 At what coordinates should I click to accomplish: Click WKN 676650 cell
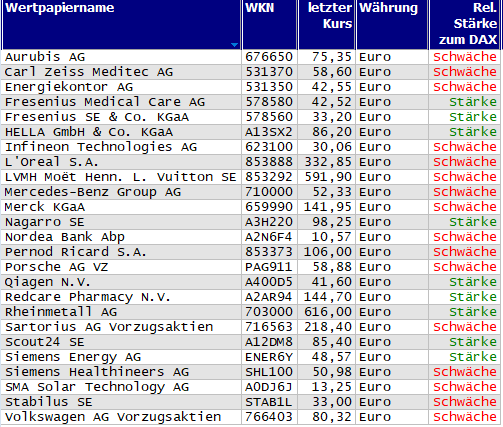click(269, 57)
